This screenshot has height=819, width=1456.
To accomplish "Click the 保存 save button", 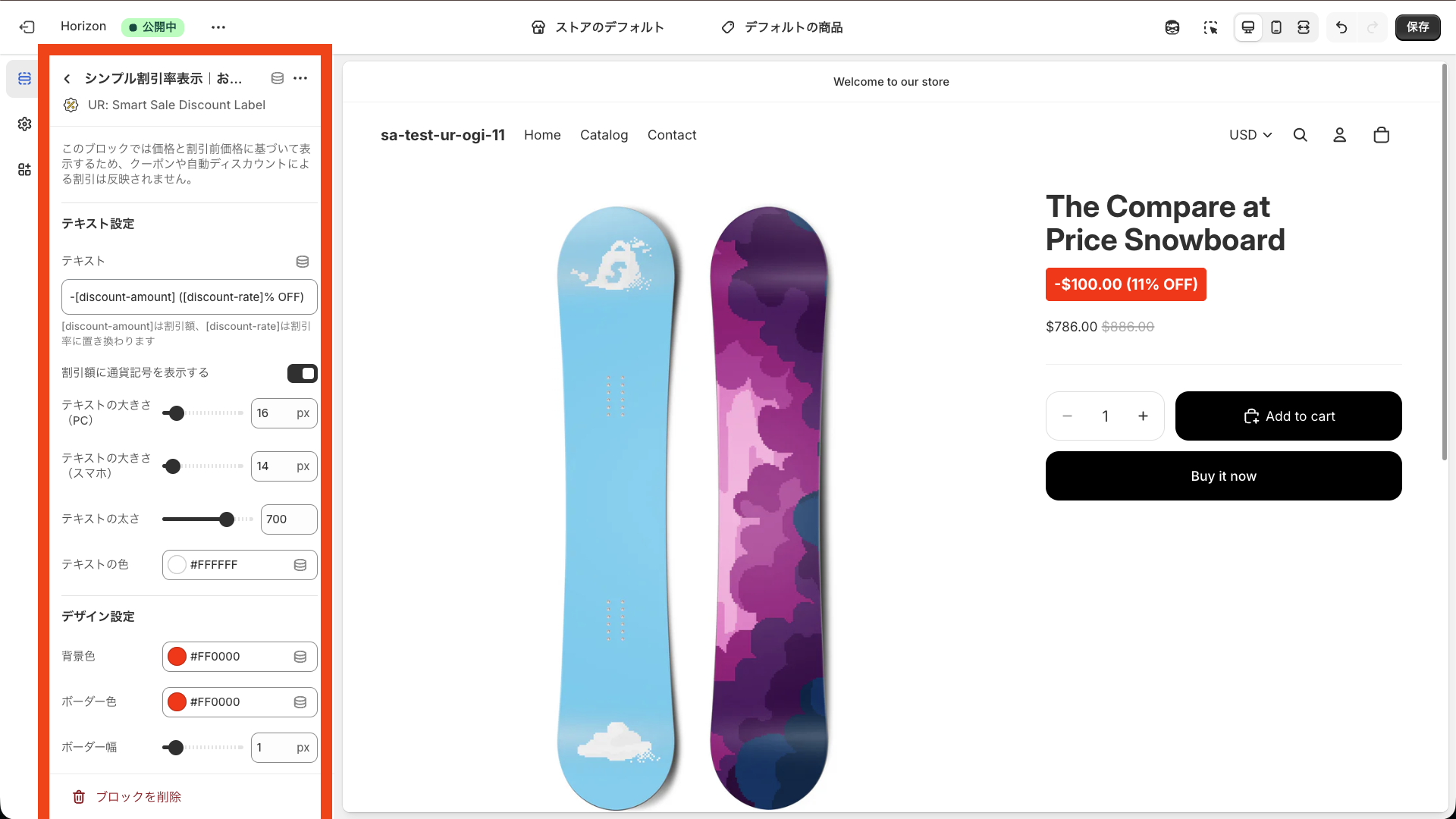I will 1417,27.
